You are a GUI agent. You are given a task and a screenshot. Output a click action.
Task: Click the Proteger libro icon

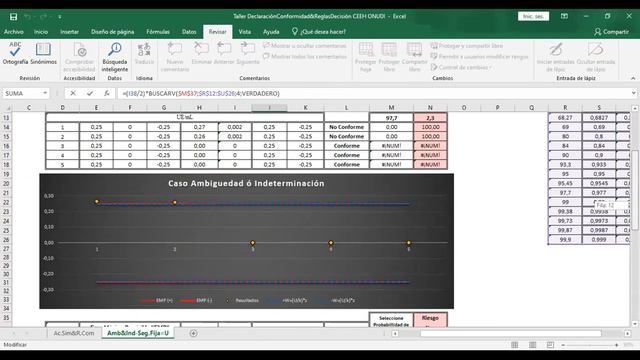point(389,57)
